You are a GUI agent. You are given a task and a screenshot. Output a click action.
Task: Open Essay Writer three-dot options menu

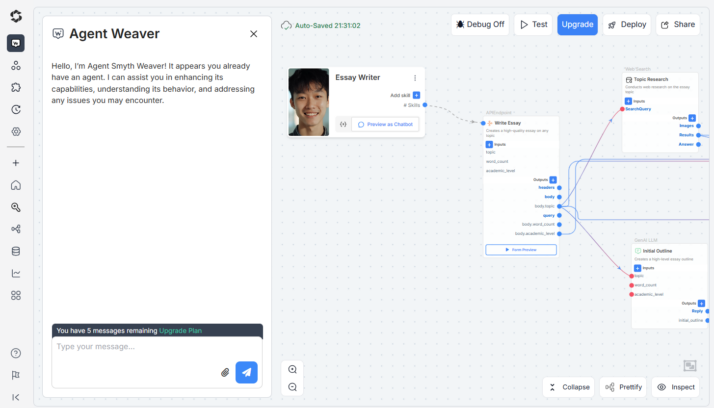pos(415,78)
